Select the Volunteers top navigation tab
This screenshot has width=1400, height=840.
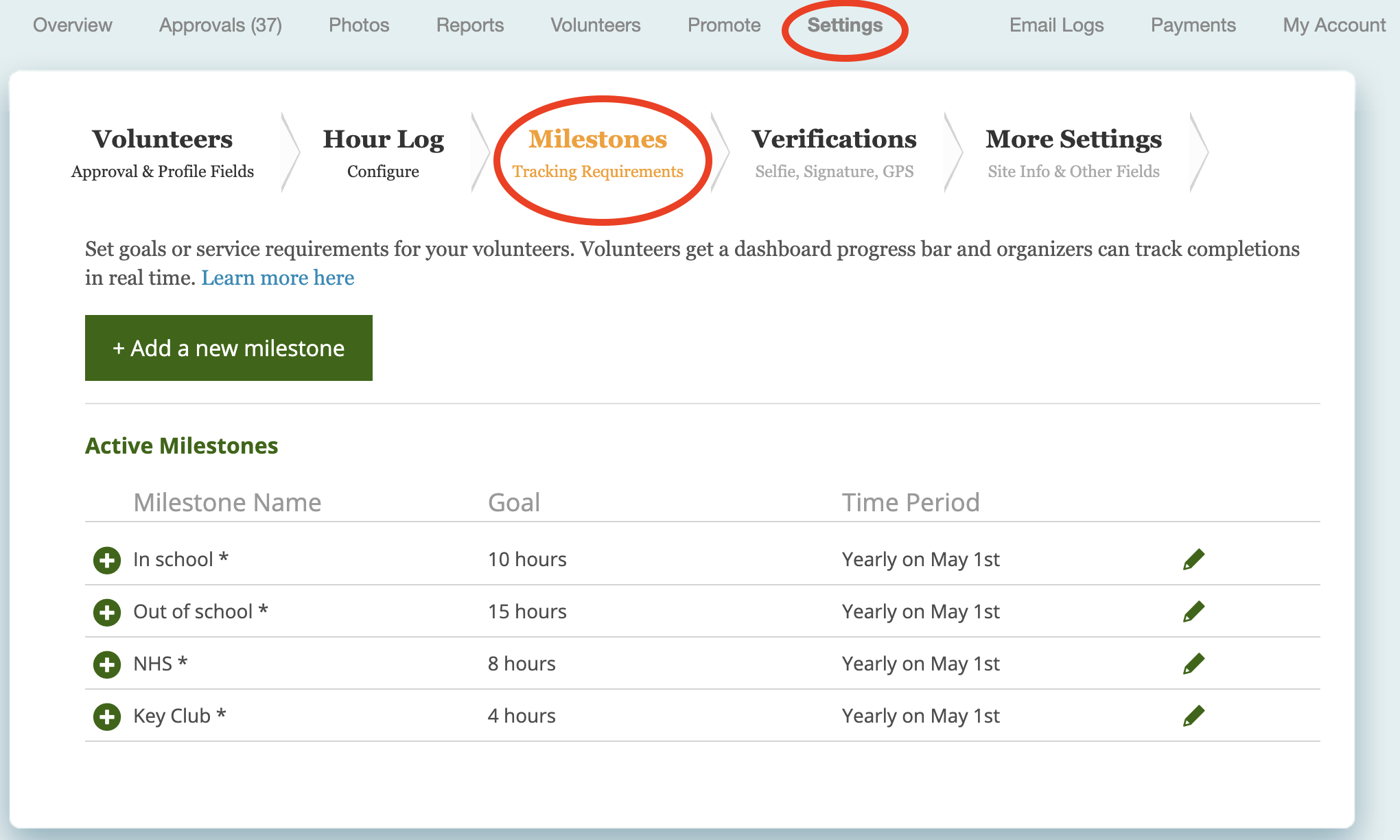tap(596, 25)
